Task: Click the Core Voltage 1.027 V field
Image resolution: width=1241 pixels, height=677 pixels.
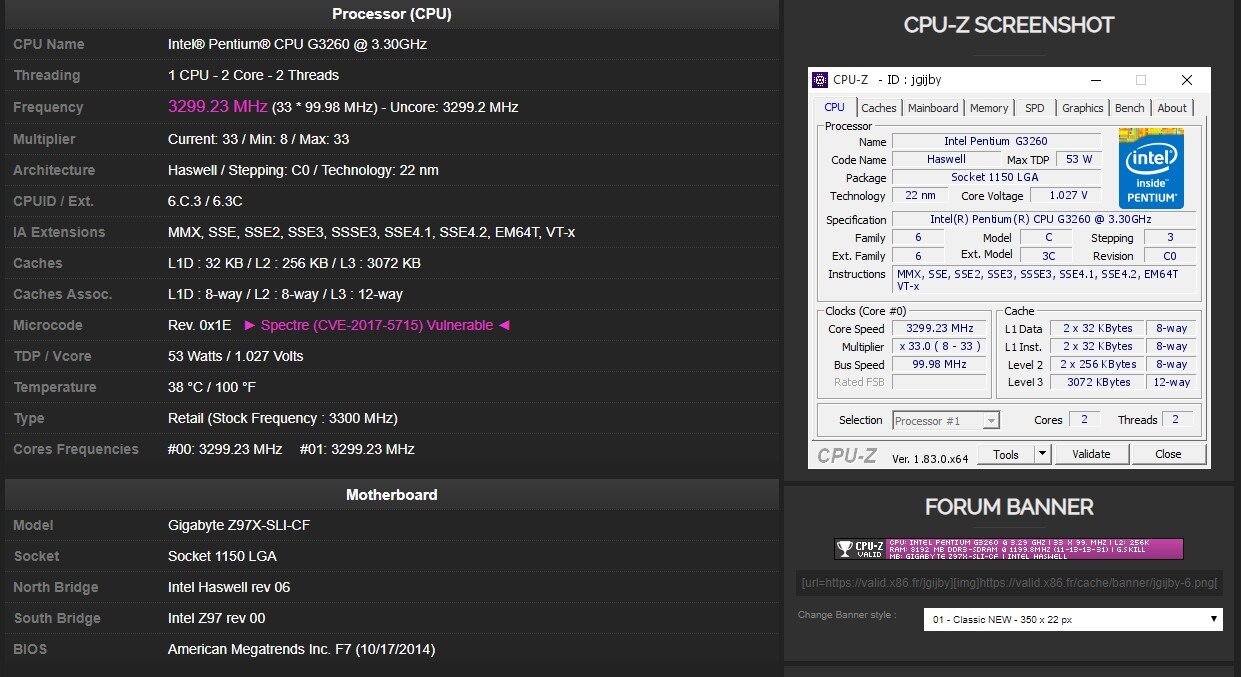Action: [x=1066, y=196]
